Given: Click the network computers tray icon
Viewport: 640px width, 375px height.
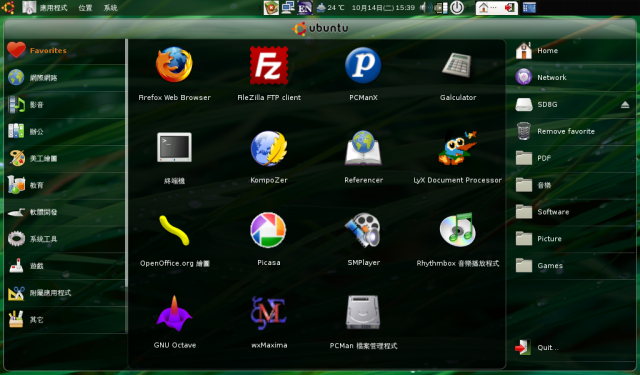Looking at the screenshot, I should pos(288,7).
